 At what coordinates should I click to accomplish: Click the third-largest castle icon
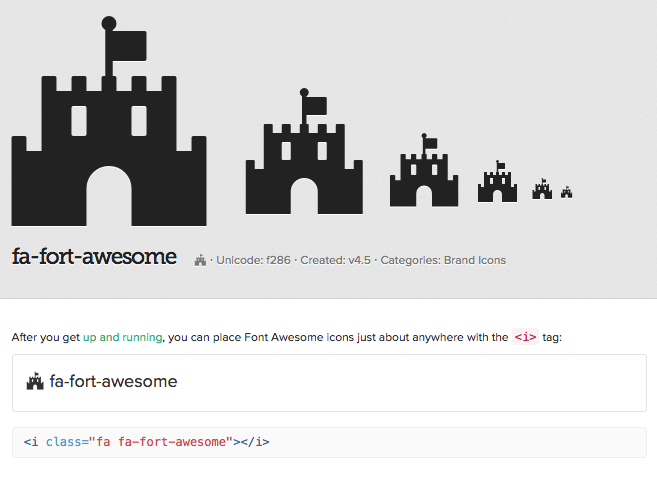coord(424,170)
